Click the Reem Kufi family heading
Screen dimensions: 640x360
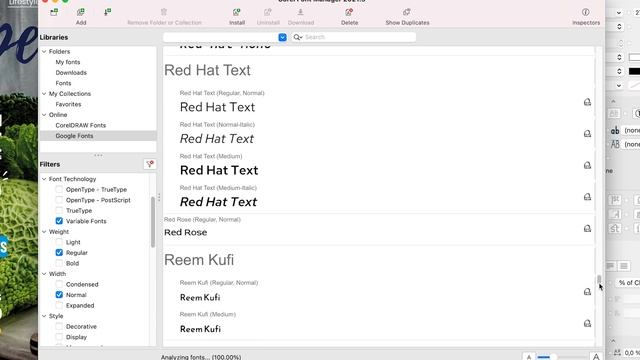[199, 260]
